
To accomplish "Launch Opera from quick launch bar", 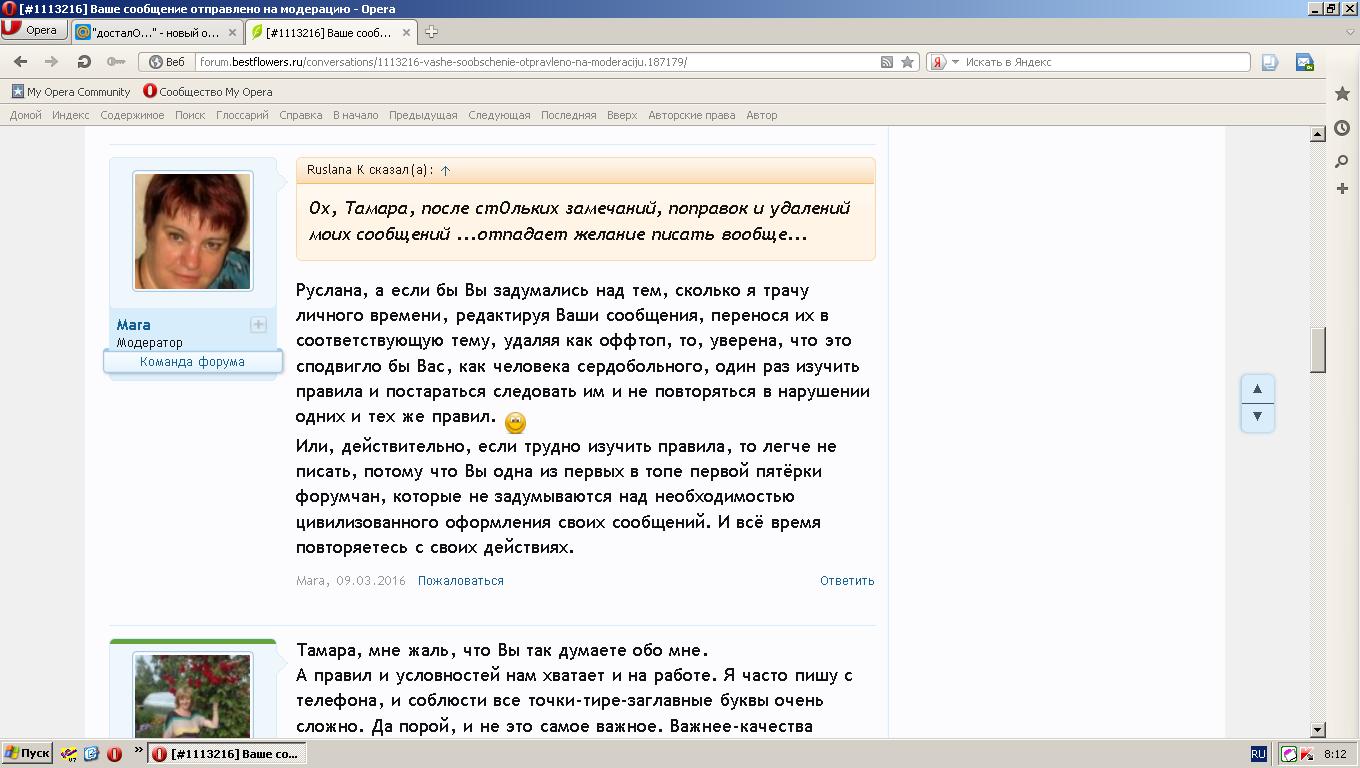I will 114,754.
